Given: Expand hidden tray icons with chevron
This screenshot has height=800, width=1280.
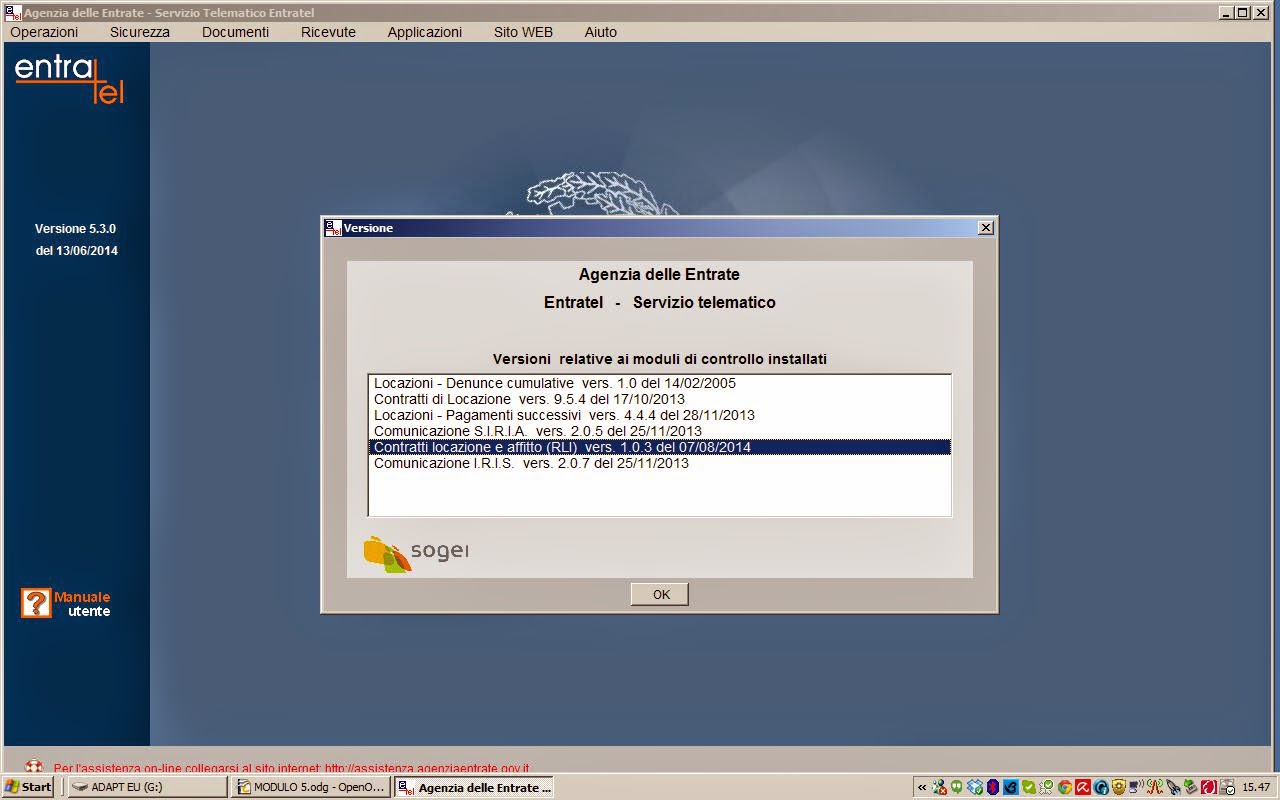Looking at the screenshot, I should point(922,788).
